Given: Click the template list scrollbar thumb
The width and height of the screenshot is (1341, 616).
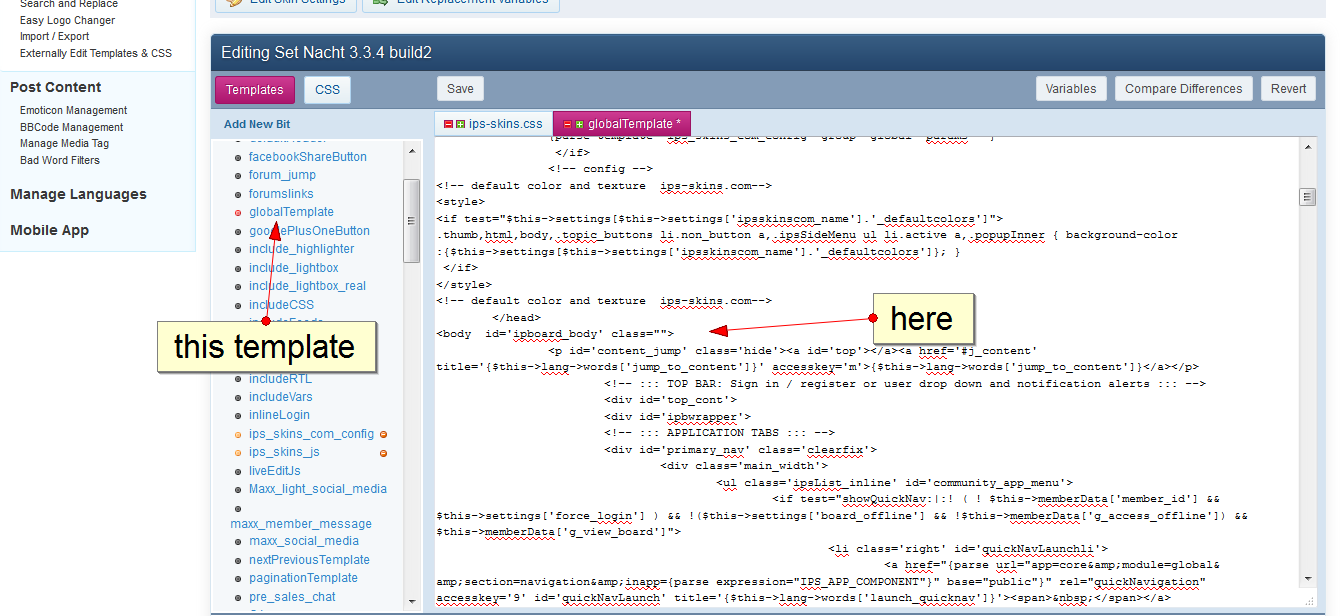Looking at the screenshot, I should point(411,221).
